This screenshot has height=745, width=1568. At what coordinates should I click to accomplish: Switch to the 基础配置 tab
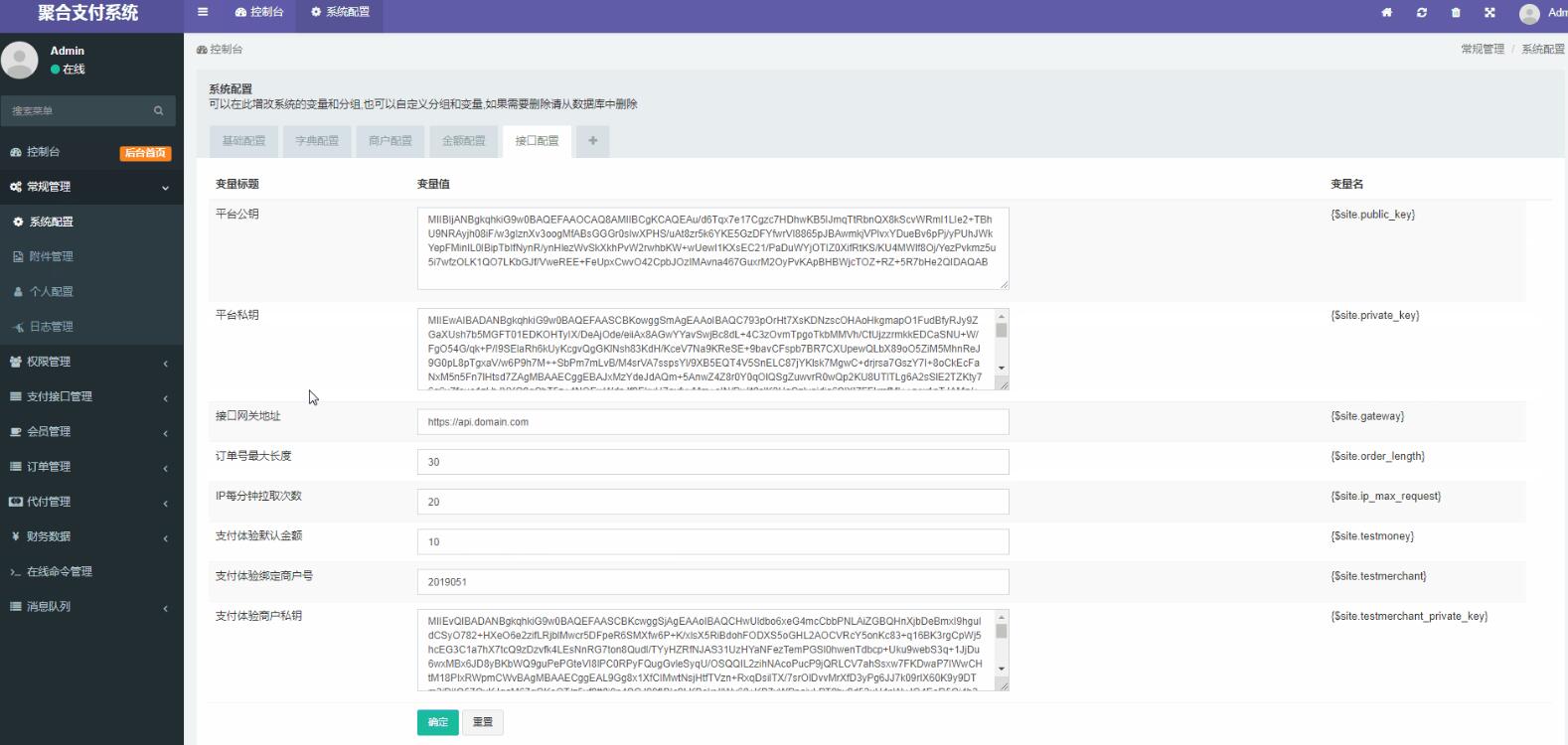pyautogui.click(x=244, y=141)
